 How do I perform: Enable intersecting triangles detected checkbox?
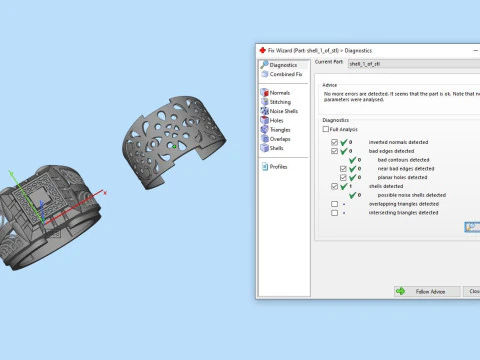coord(334,213)
